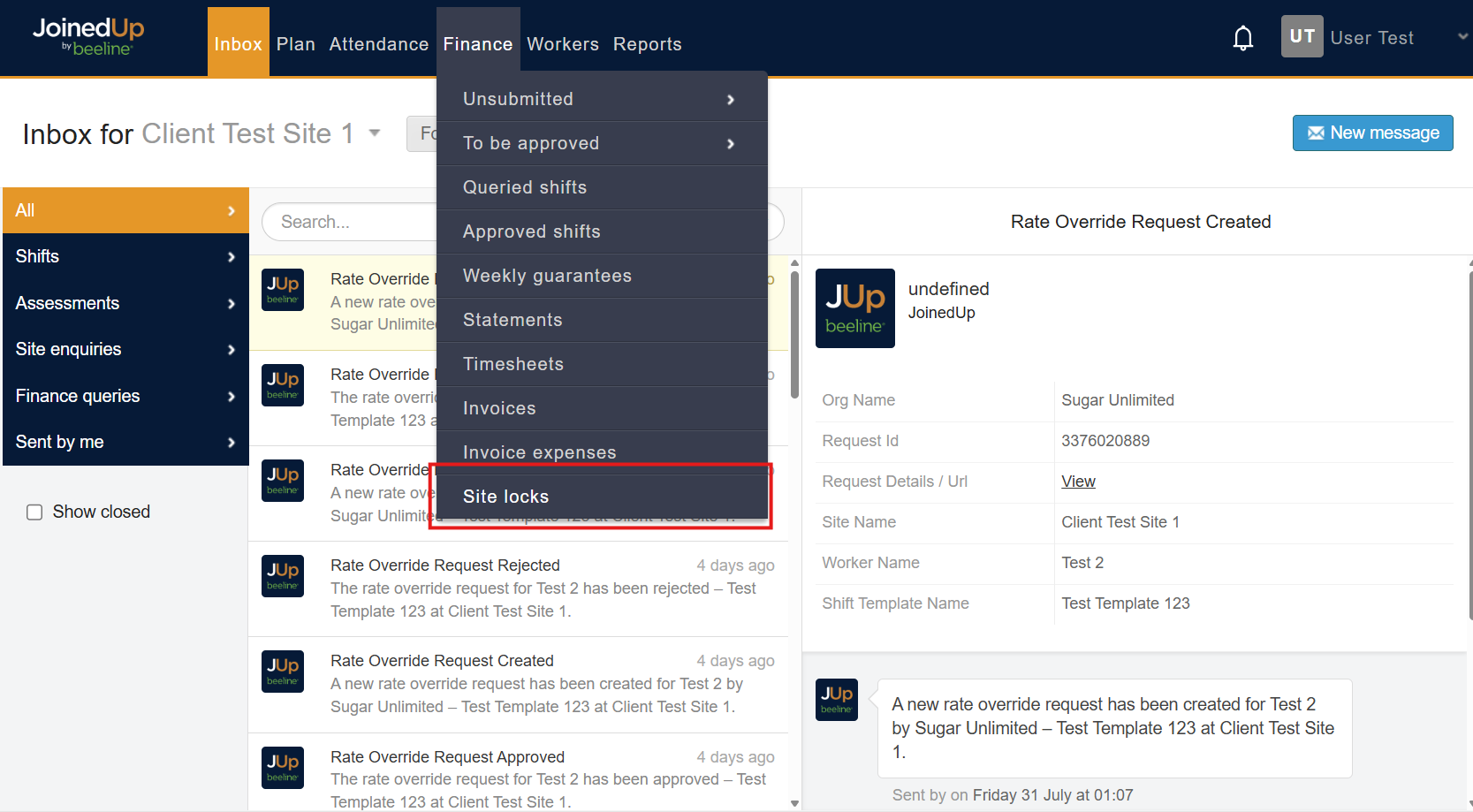The width and height of the screenshot is (1473, 812).
Task: Select Site locks from Finance menu
Action: pos(602,497)
